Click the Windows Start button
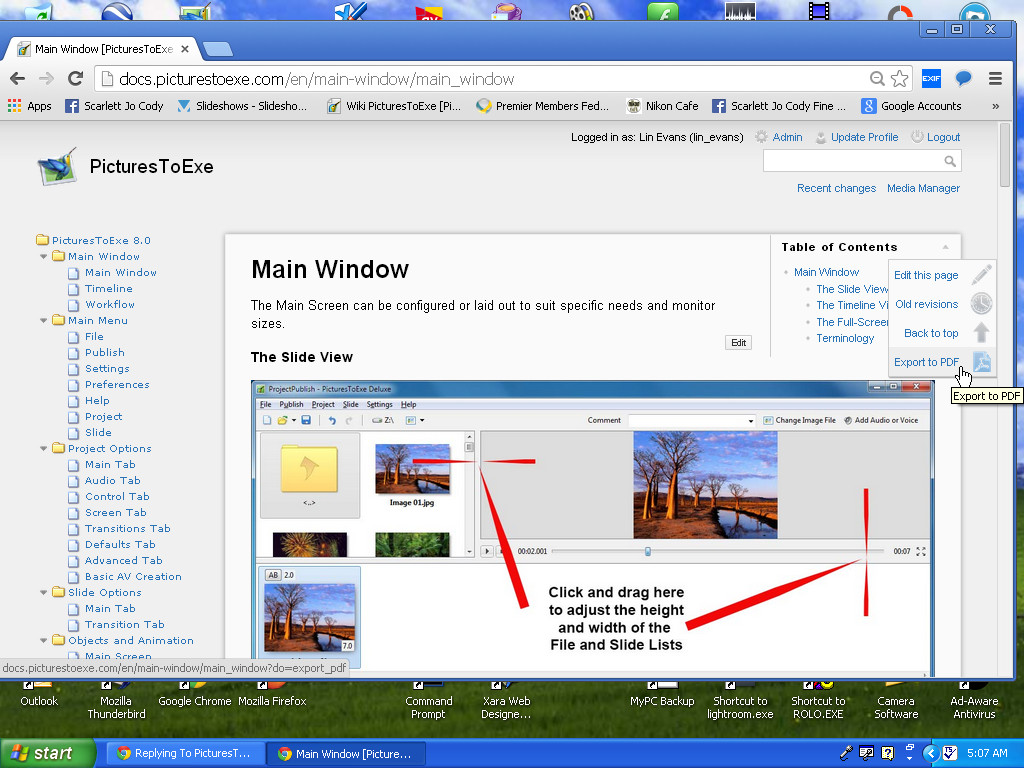 [42, 754]
